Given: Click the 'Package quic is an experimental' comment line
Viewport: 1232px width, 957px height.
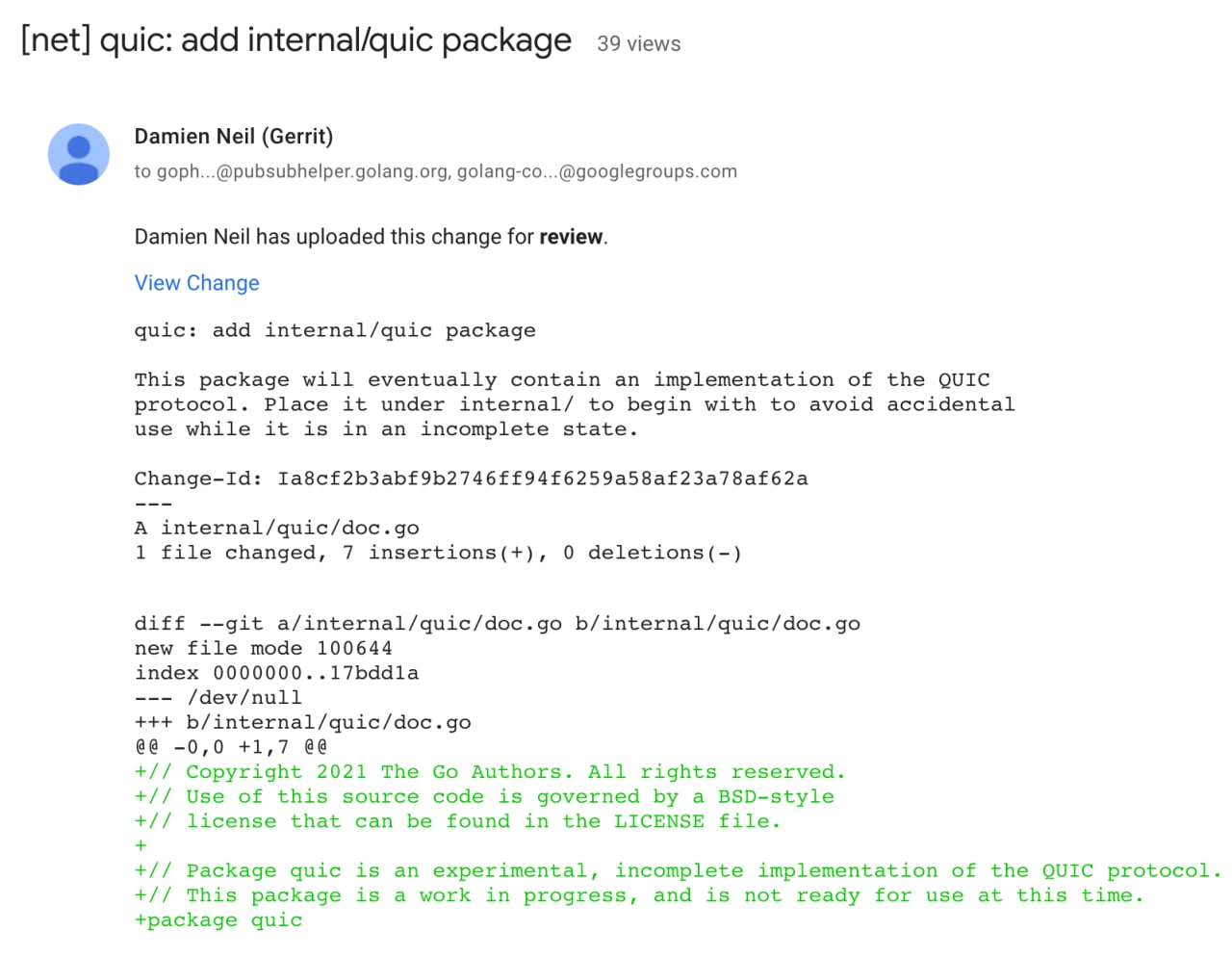Looking at the screenshot, I should coord(679,871).
